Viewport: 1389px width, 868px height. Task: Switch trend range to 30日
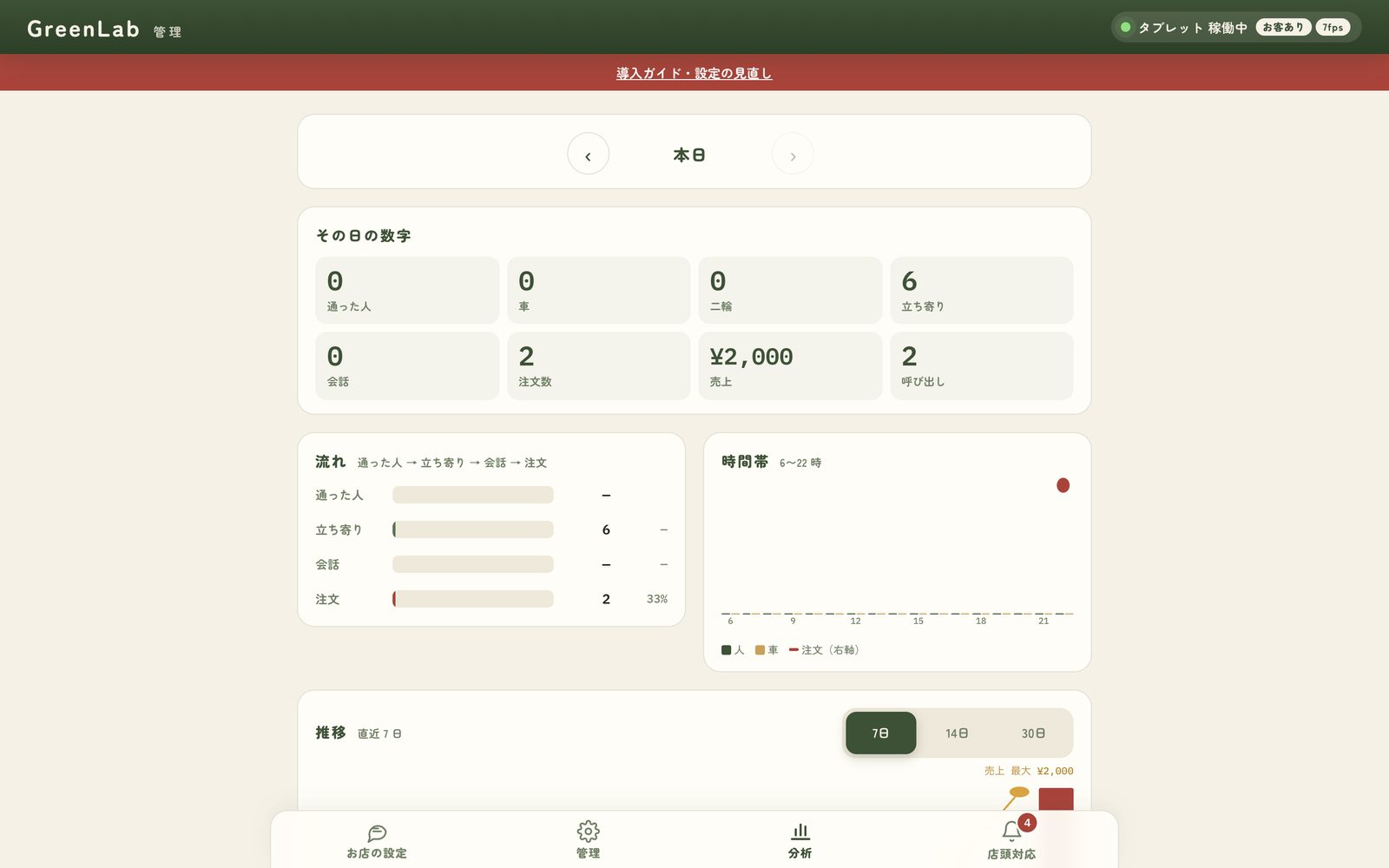pos(1033,733)
